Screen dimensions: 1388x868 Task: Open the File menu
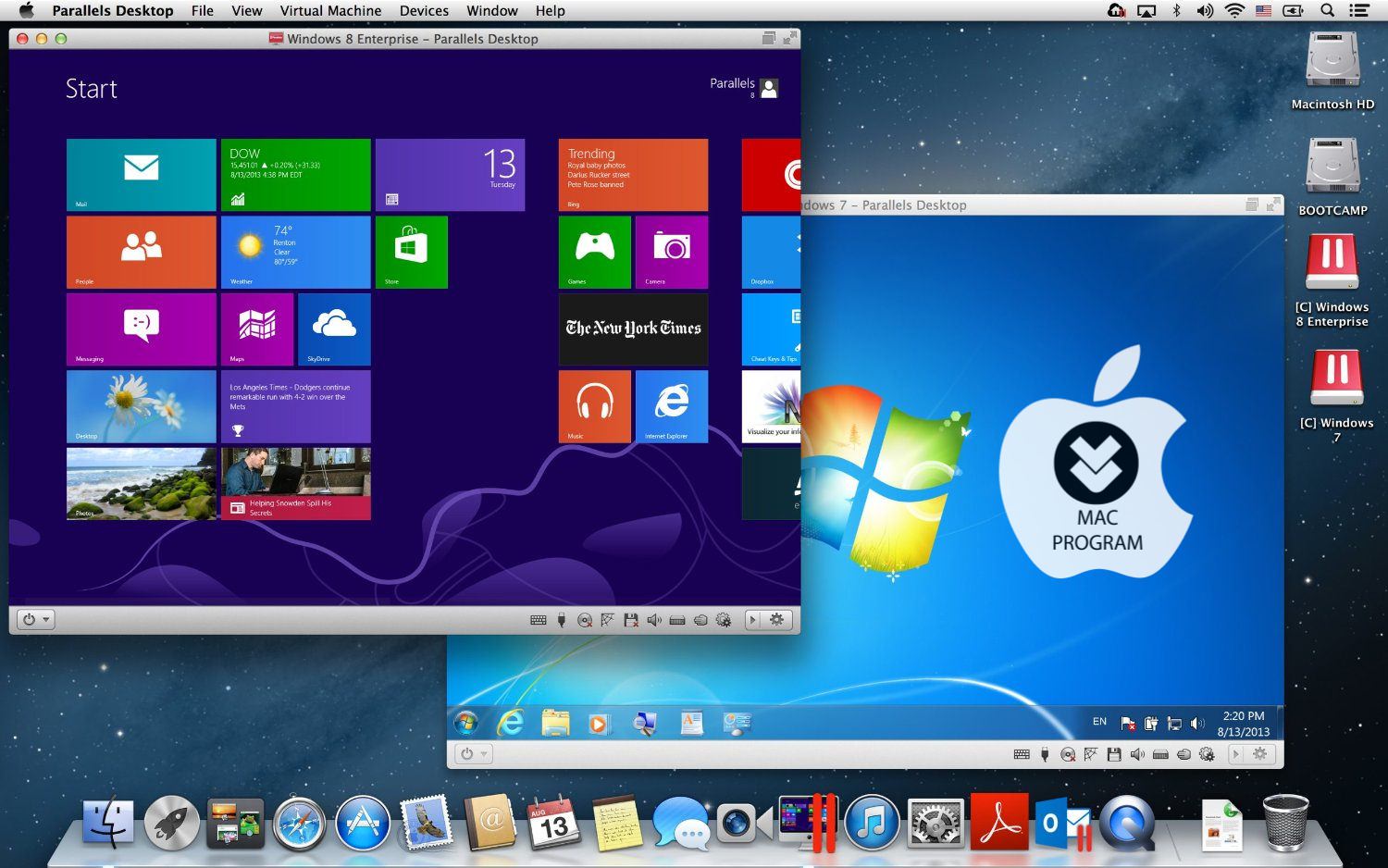pyautogui.click(x=203, y=11)
